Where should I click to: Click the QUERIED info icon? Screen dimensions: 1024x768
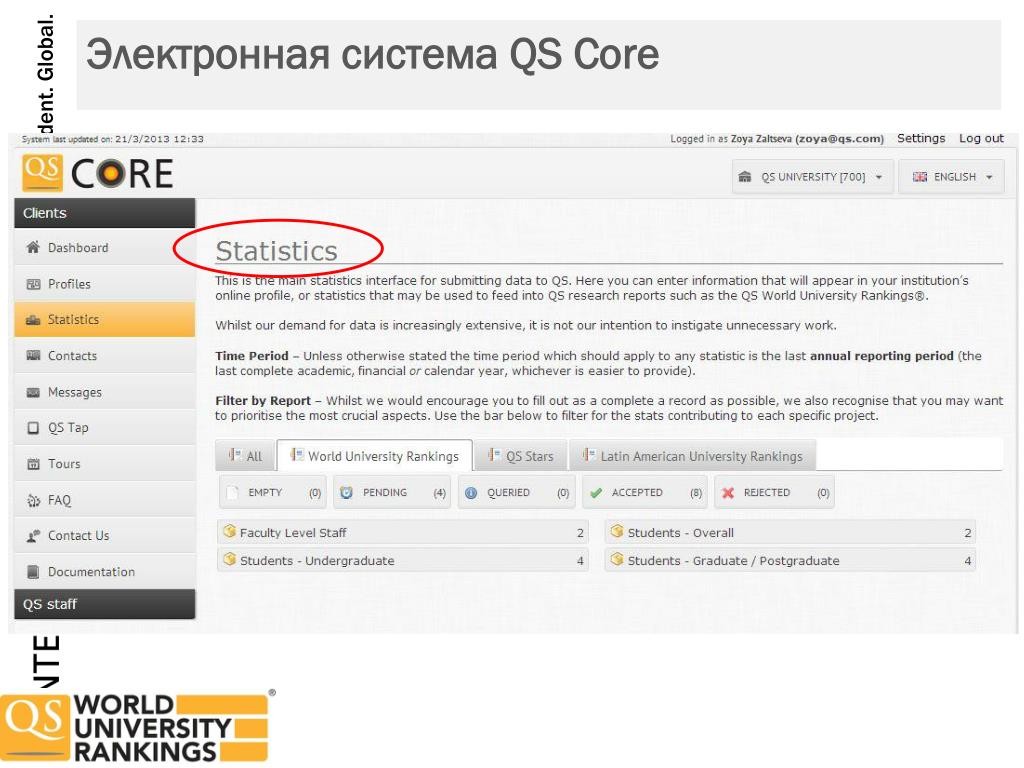click(x=471, y=493)
